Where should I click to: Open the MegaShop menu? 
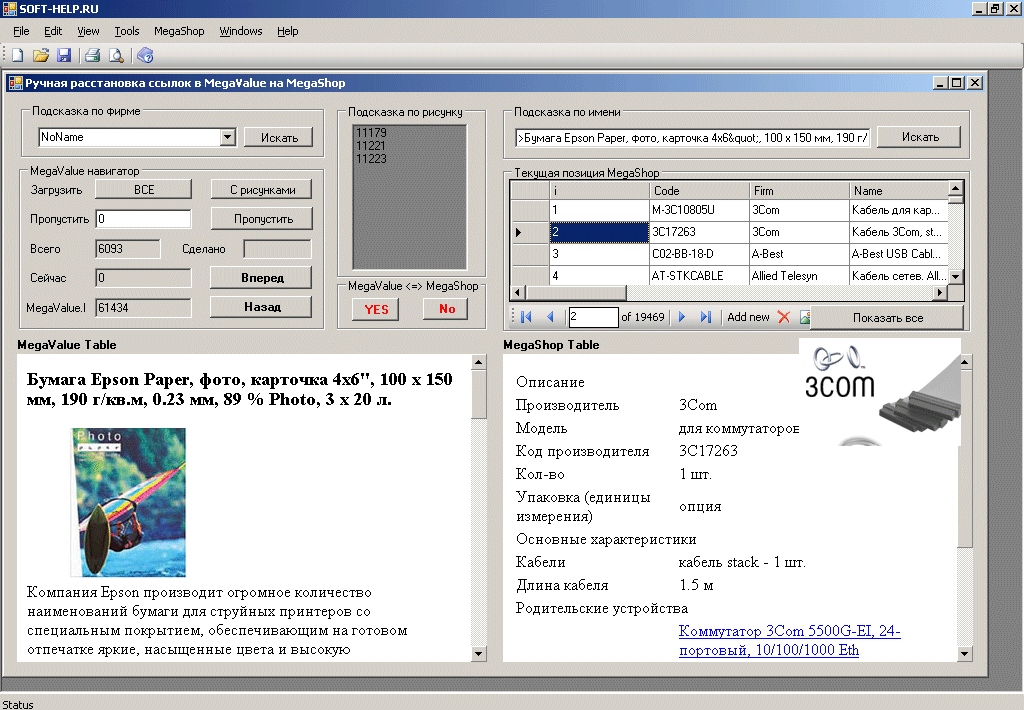click(179, 31)
